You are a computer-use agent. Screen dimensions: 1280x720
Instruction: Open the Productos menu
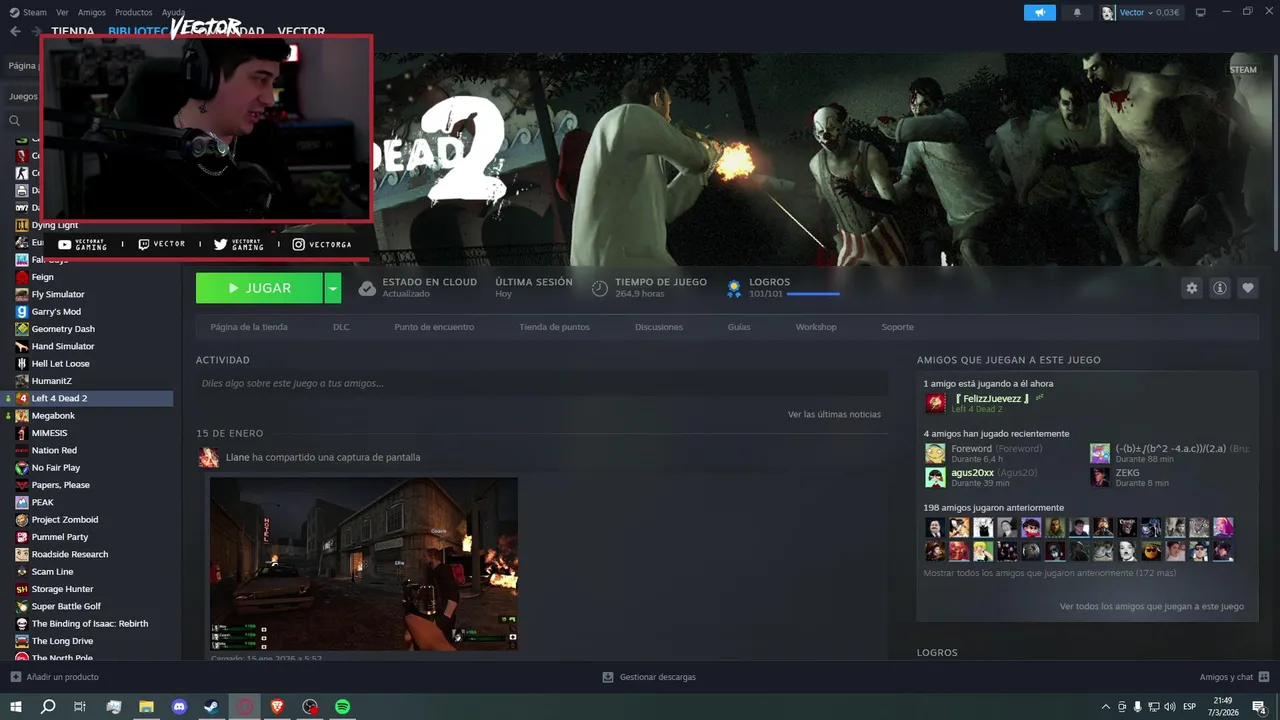point(134,12)
